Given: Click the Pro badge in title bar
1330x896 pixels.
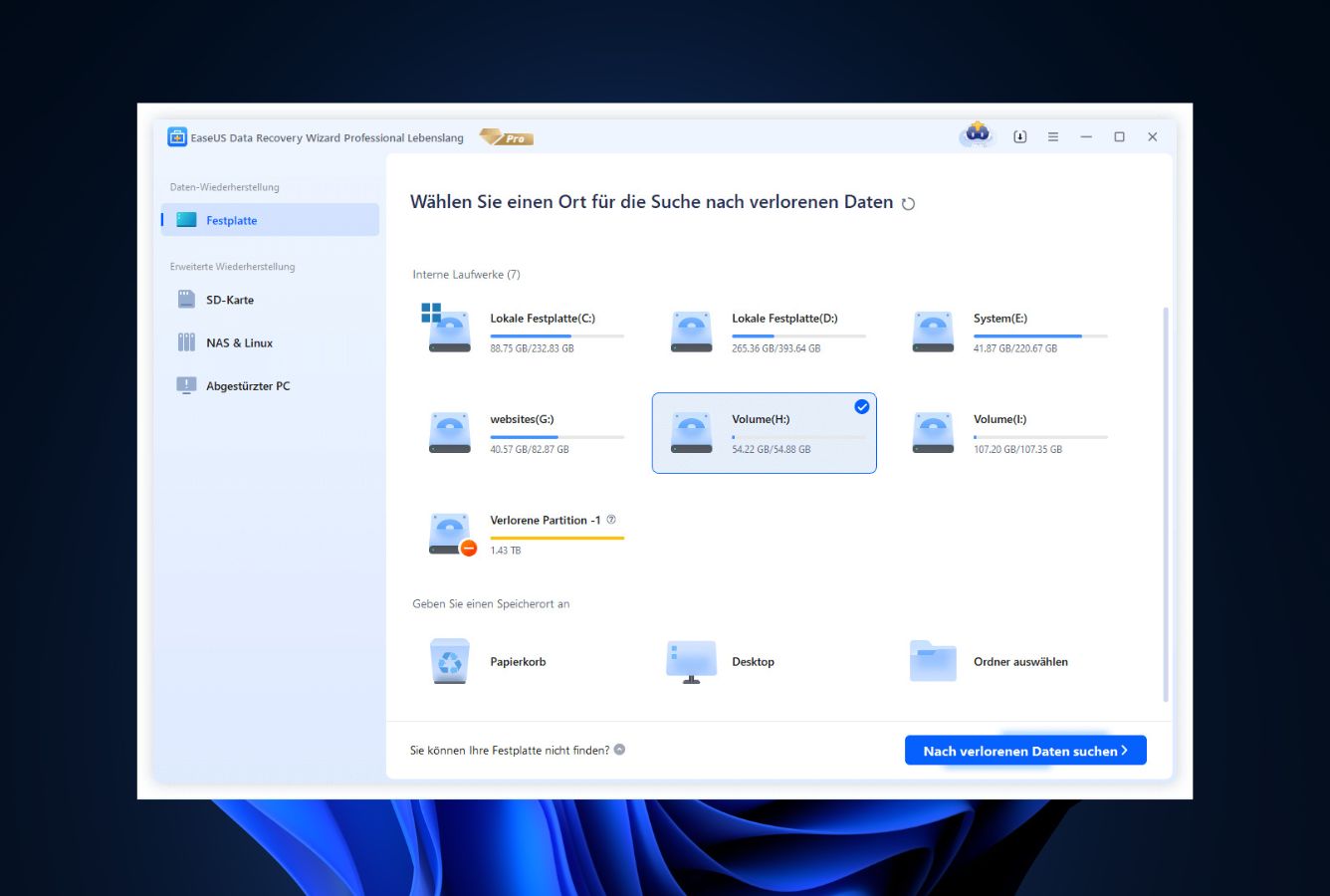Looking at the screenshot, I should [507, 137].
